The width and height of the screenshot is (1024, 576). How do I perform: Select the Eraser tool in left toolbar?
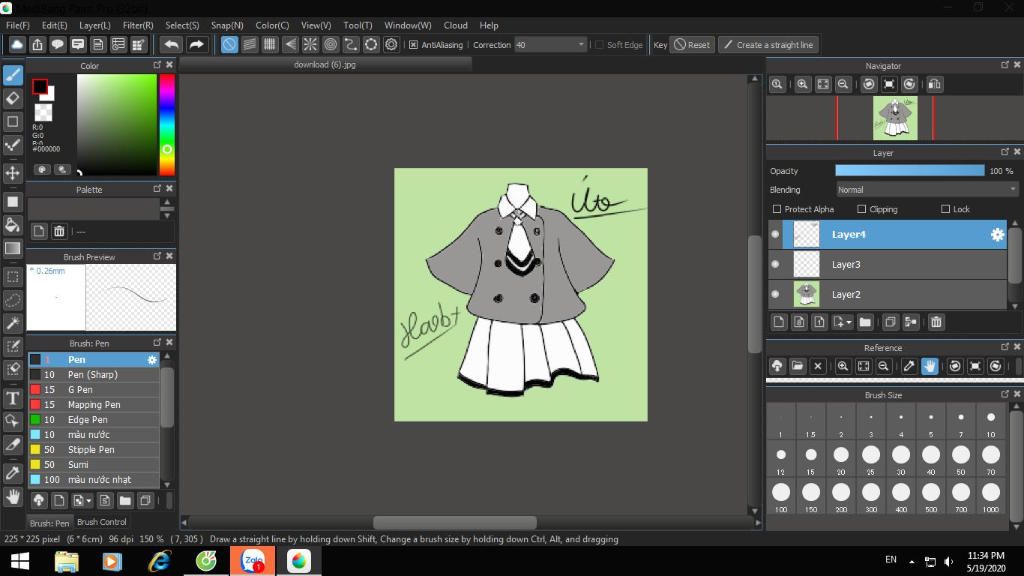12,99
